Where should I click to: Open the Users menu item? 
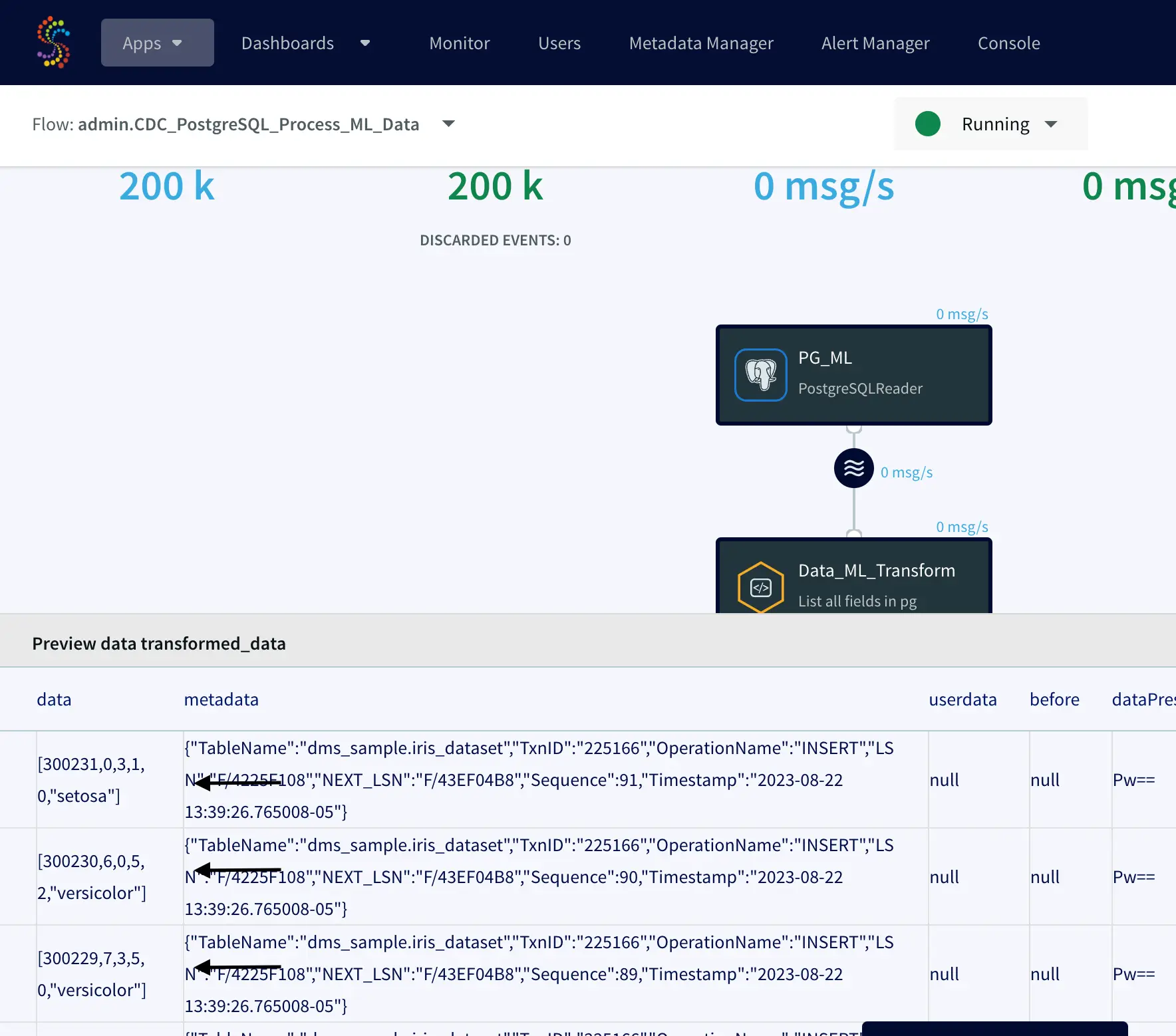[x=559, y=43]
